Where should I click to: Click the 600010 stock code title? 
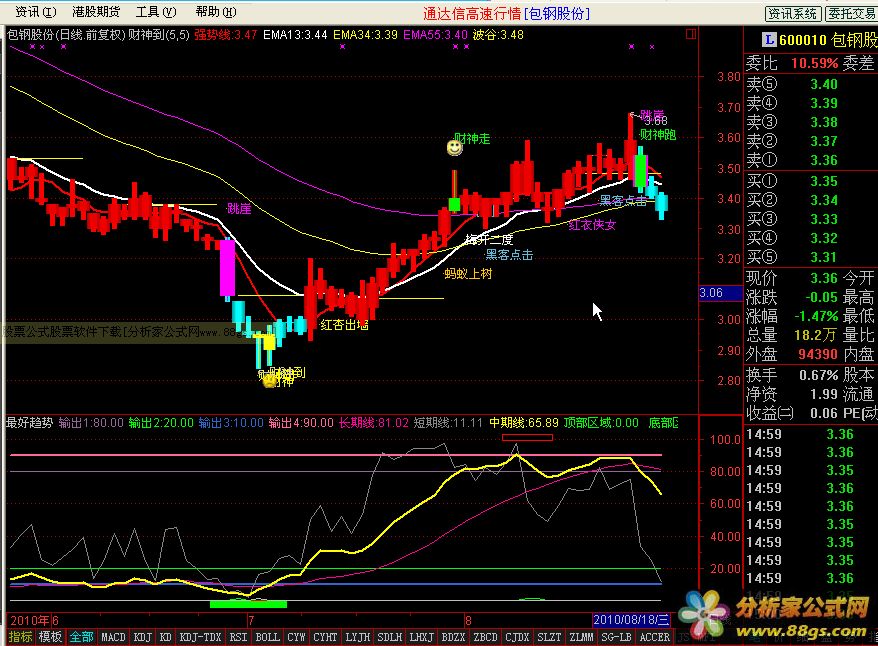pos(803,40)
